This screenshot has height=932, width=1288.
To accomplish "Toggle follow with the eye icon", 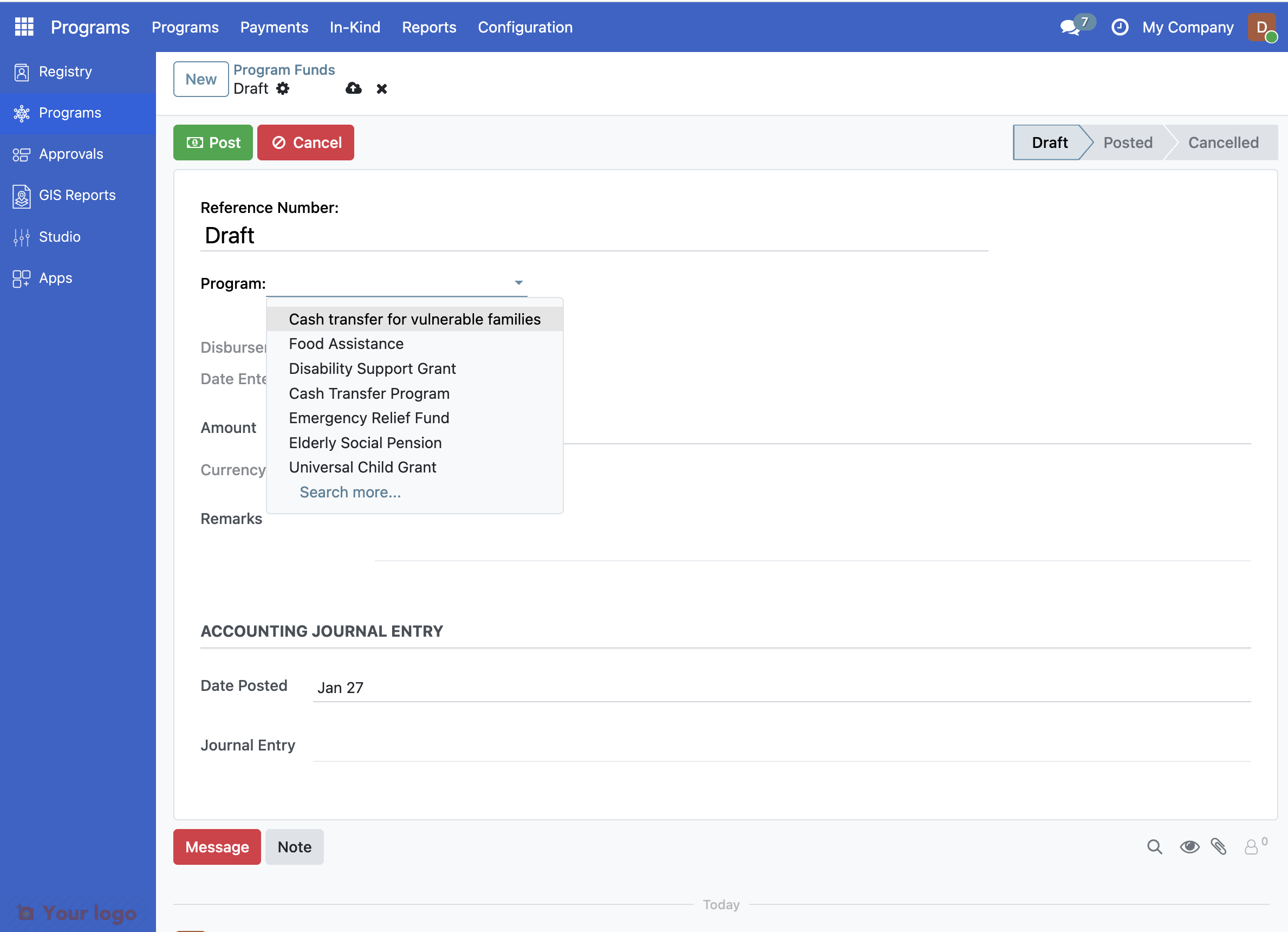I will coord(1191,847).
